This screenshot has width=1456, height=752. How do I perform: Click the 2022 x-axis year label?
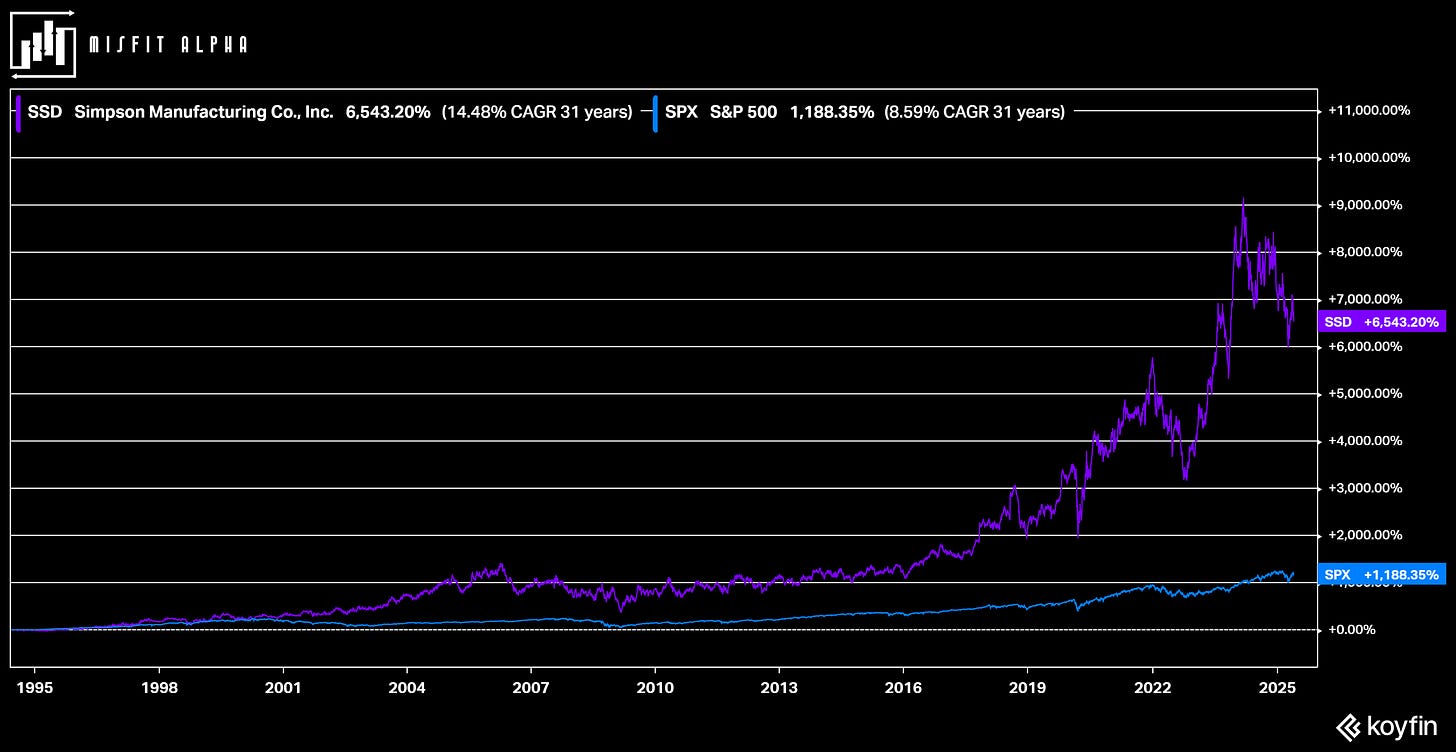coord(1152,688)
